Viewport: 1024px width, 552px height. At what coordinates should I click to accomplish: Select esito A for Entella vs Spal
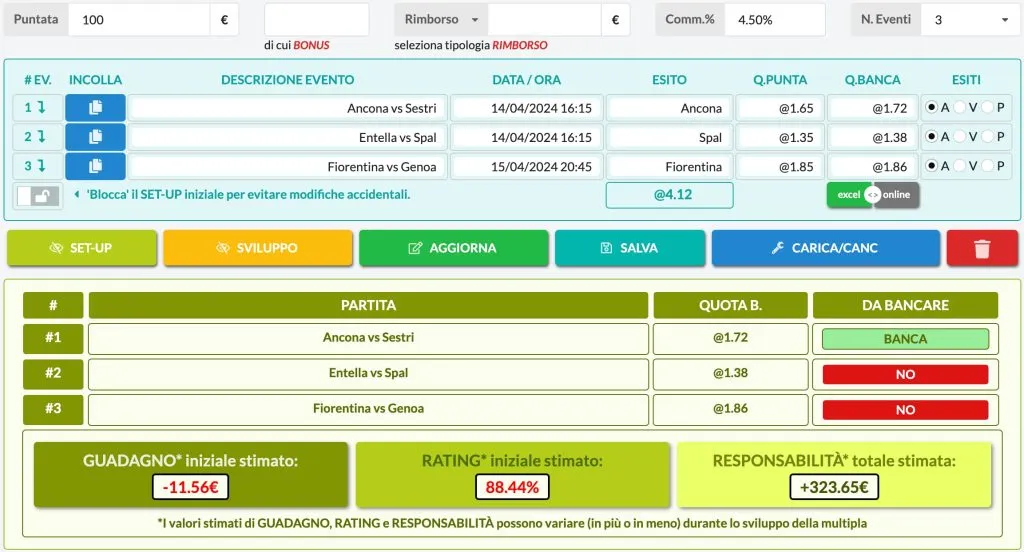[x=932, y=137]
